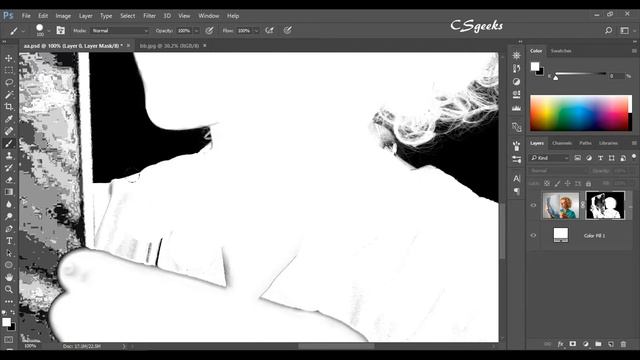Open the Histogram panel icon in collapsed dock
This screenshot has width=640, height=360.
pos(516,108)
